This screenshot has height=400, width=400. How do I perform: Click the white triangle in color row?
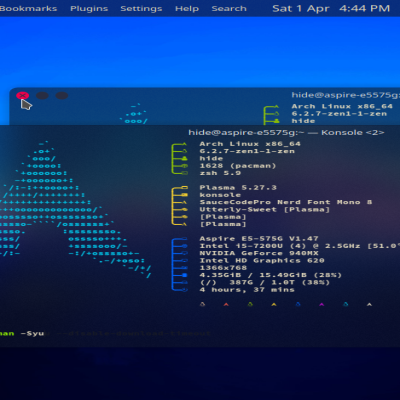(369, 304)
